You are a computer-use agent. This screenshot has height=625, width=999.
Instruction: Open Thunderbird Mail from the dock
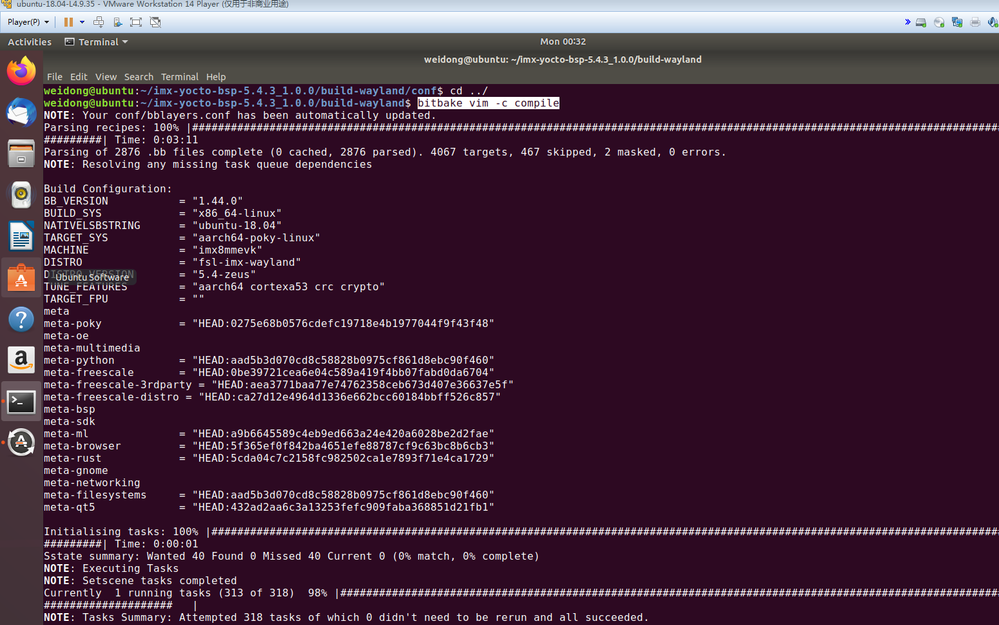point(21,112)
